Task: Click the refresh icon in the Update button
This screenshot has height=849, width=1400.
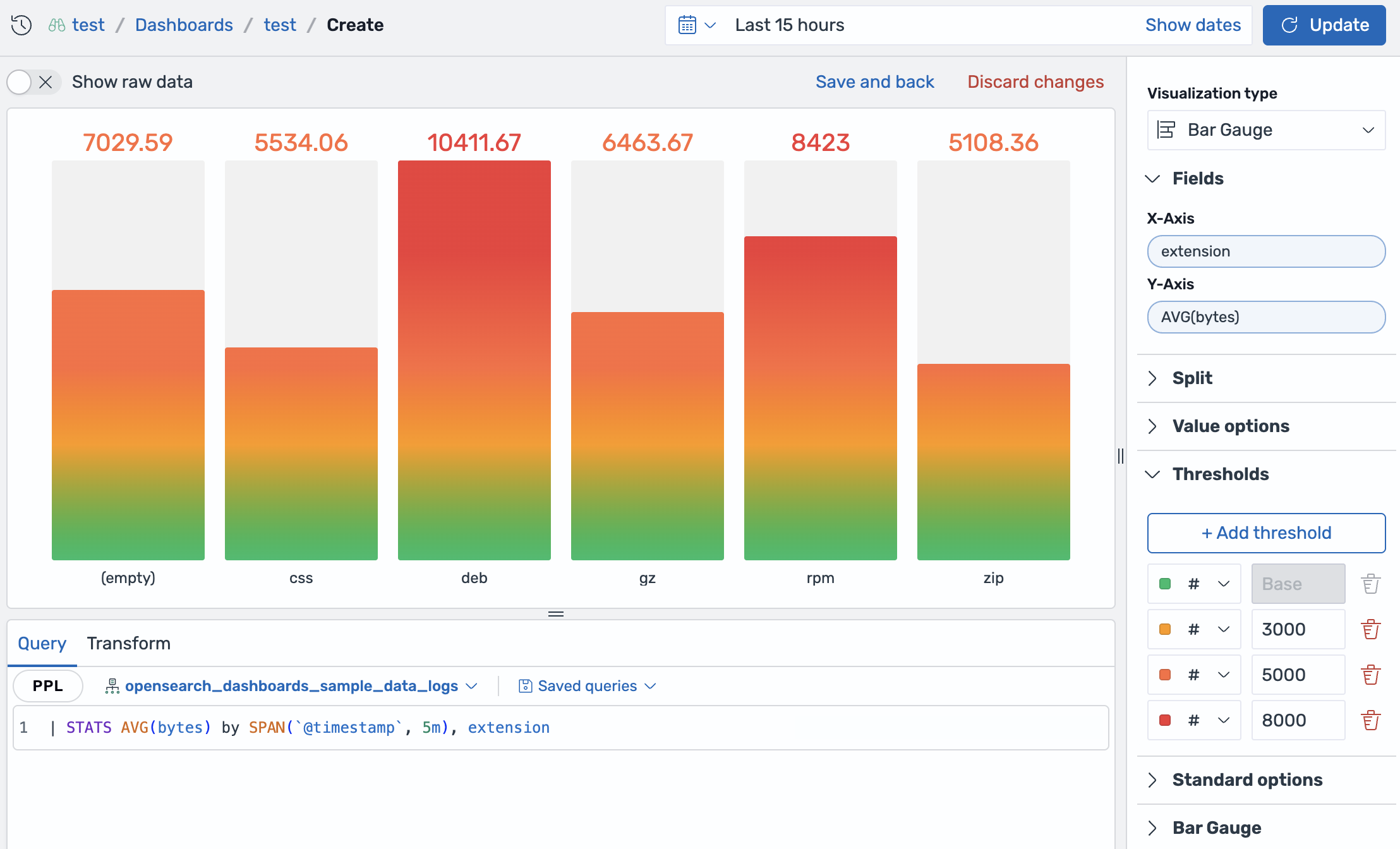Action: coord(1289,25)
